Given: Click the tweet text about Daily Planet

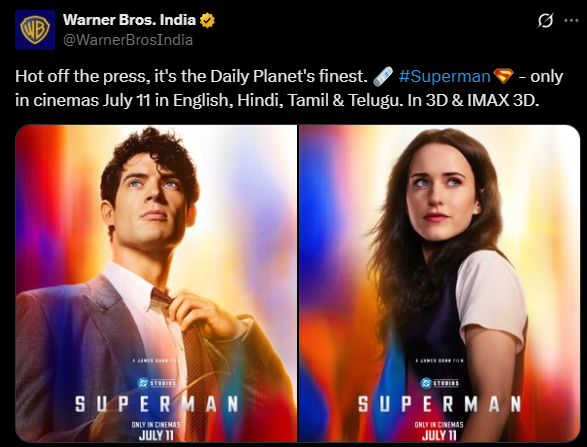Looking at the screenshot, I should (x=289, y=88).
